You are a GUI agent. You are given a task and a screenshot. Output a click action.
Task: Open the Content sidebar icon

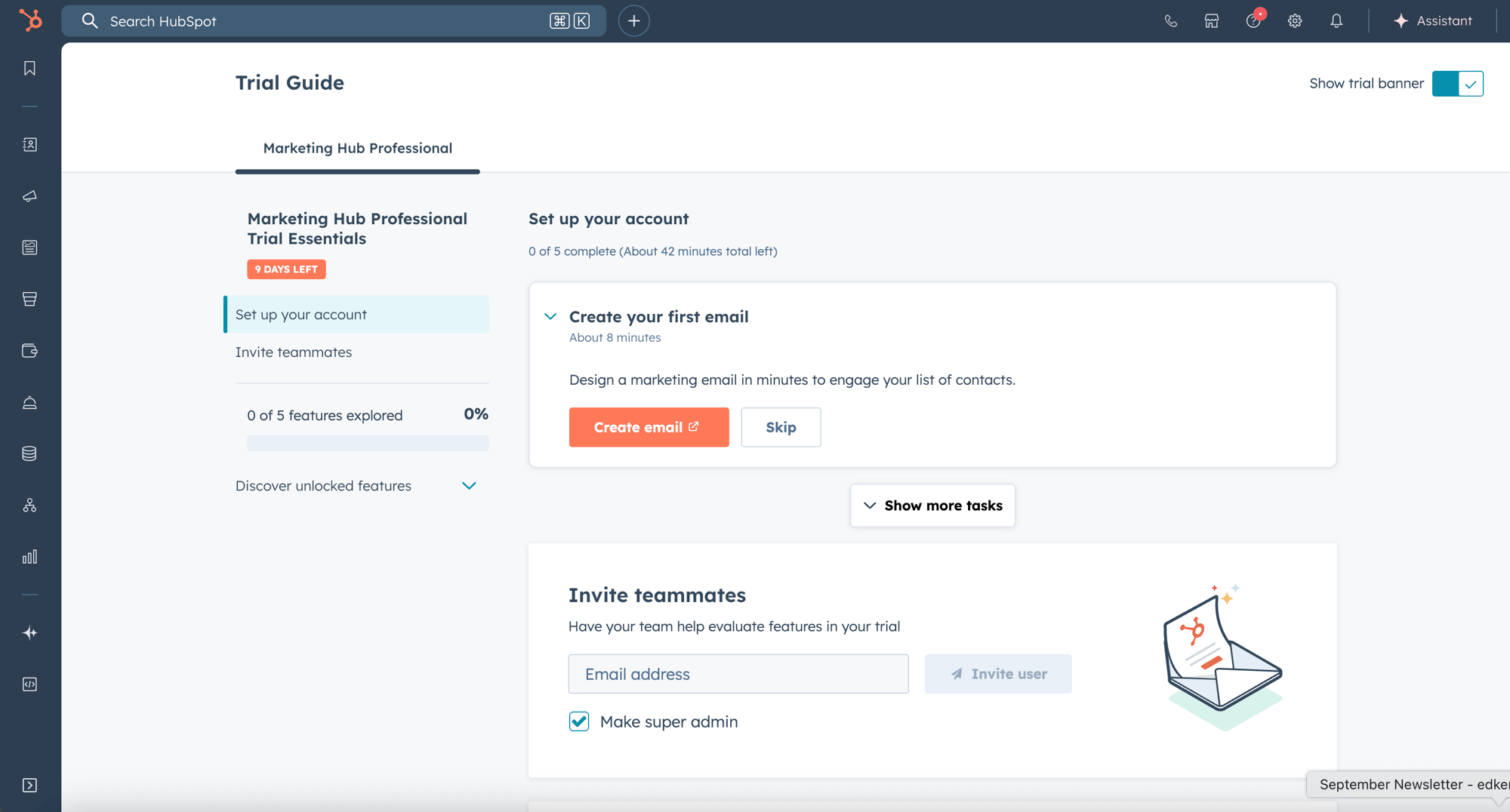(x=29, y=248)
